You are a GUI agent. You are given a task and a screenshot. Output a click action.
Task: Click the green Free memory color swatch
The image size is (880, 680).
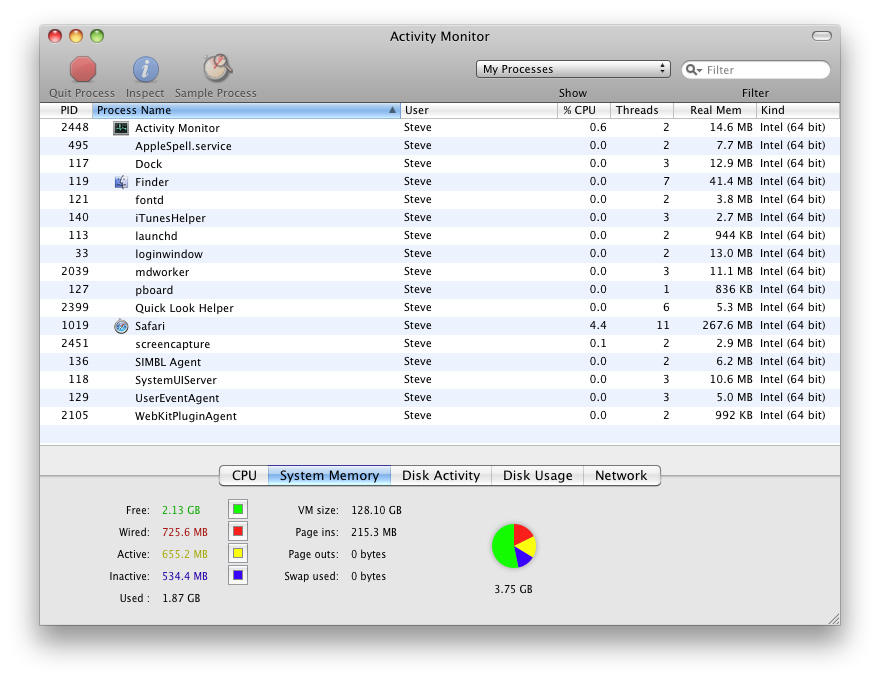[238, 509]
